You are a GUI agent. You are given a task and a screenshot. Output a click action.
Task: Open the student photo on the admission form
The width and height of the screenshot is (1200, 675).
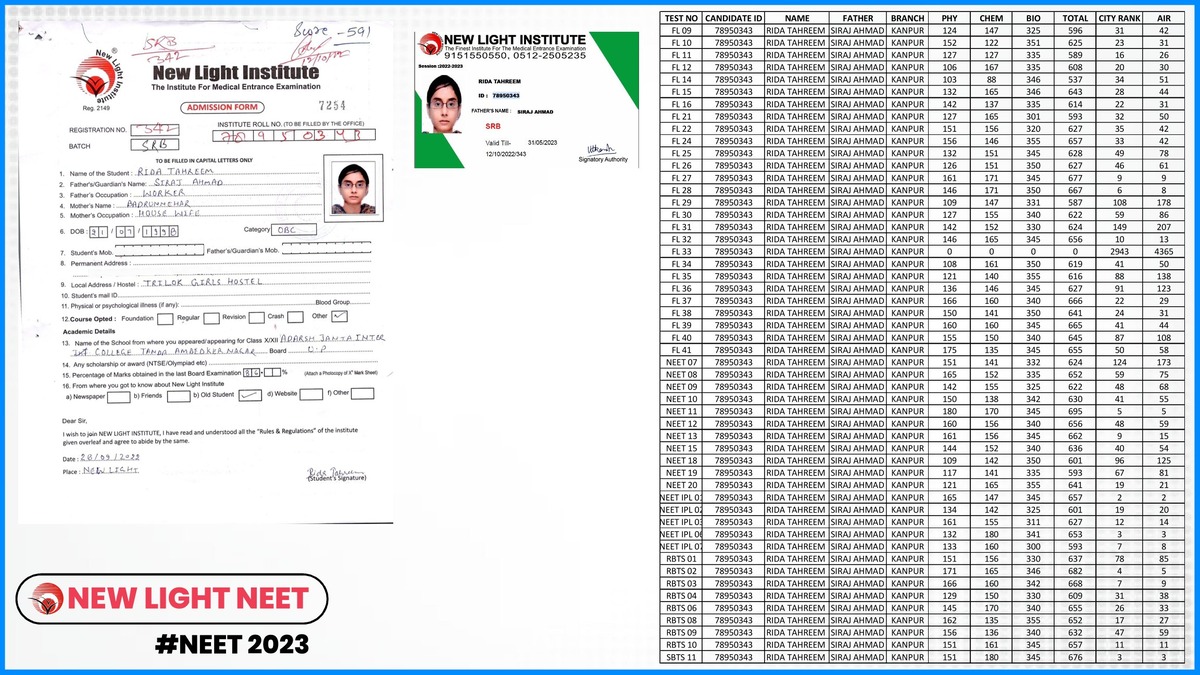tap(353, 186)
